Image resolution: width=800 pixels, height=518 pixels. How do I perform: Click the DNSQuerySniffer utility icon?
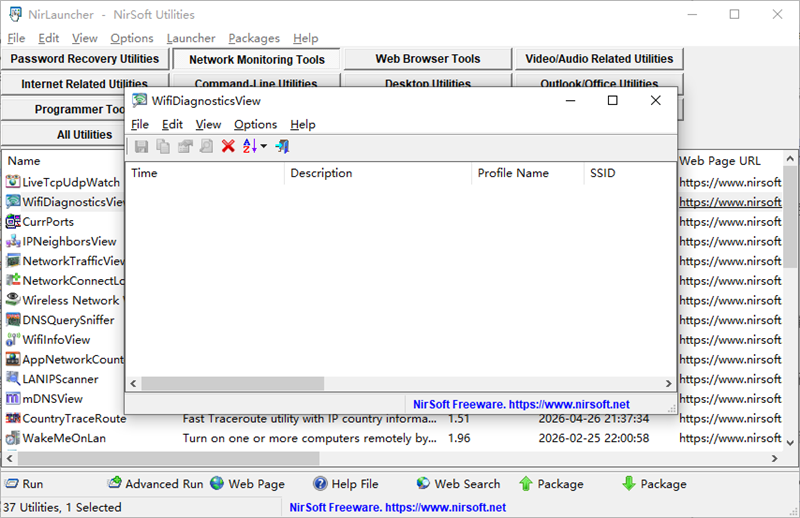tap(13, 320)
